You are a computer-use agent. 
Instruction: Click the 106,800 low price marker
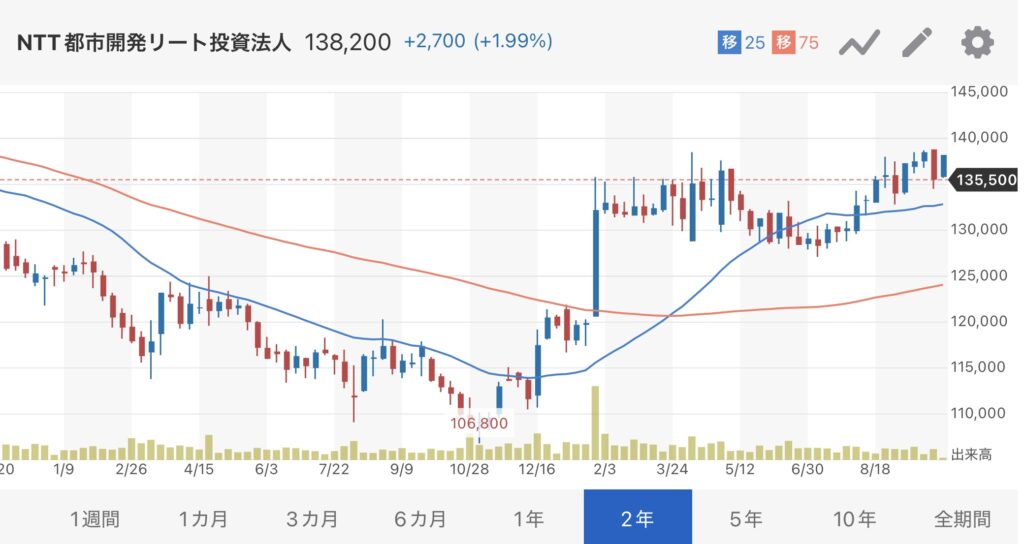coord(480,423)
